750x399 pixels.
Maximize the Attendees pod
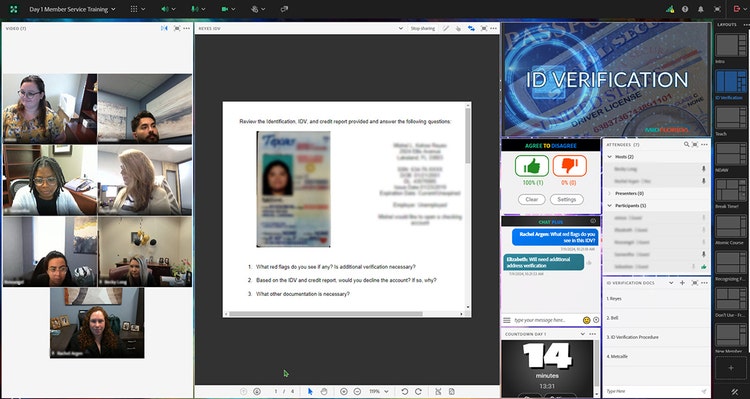[695, 144]
